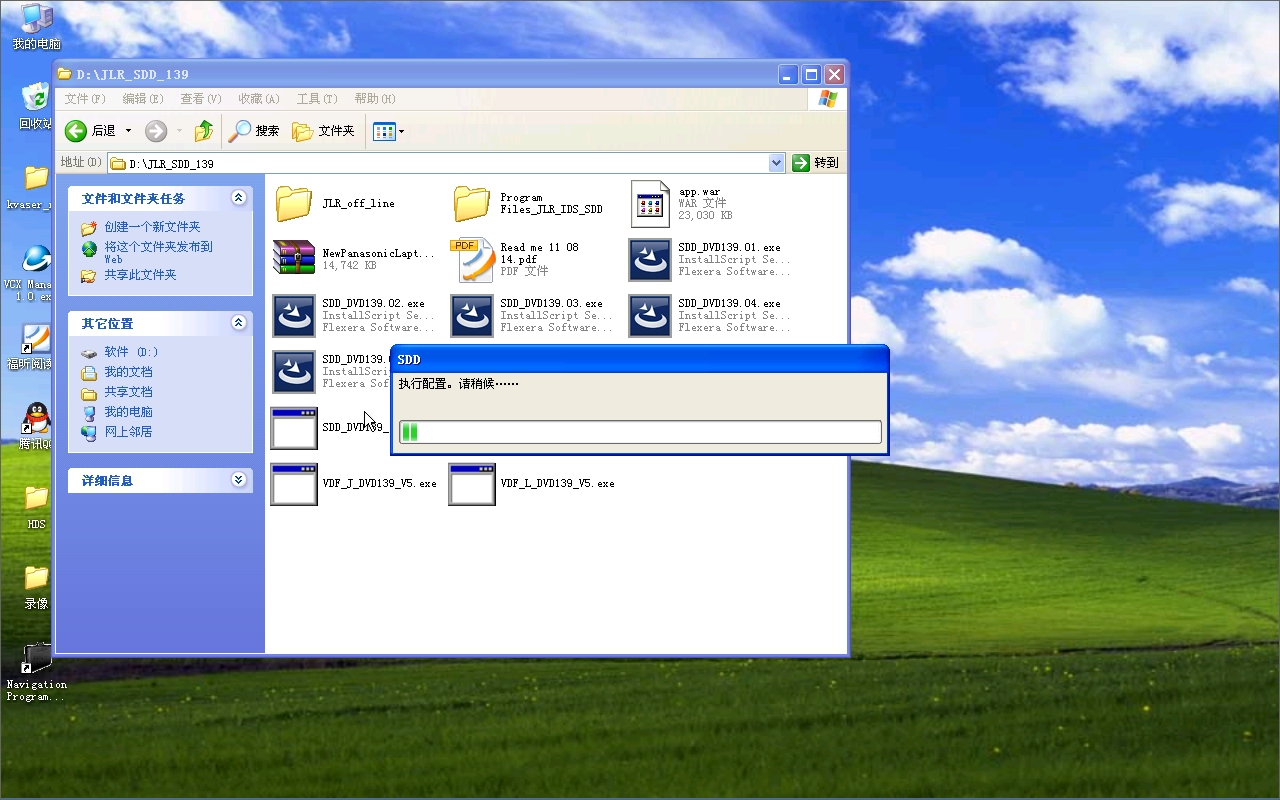Click 共享此文件夹 link

140,275
